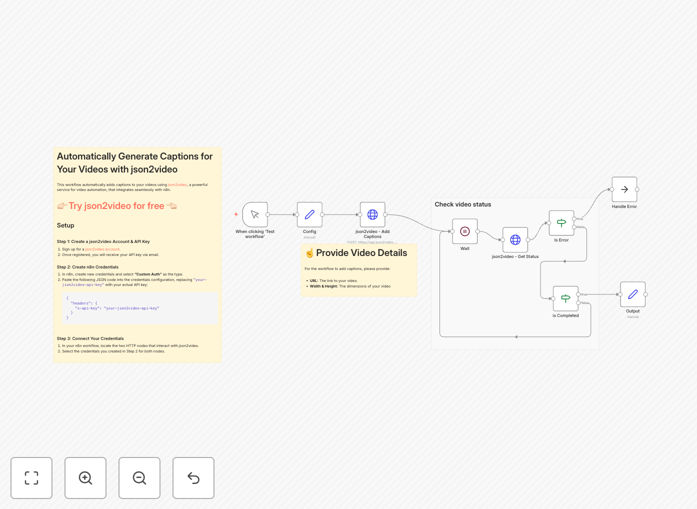
Task: Click the 'Select the credentials you created' line
Action: (113, 351)
